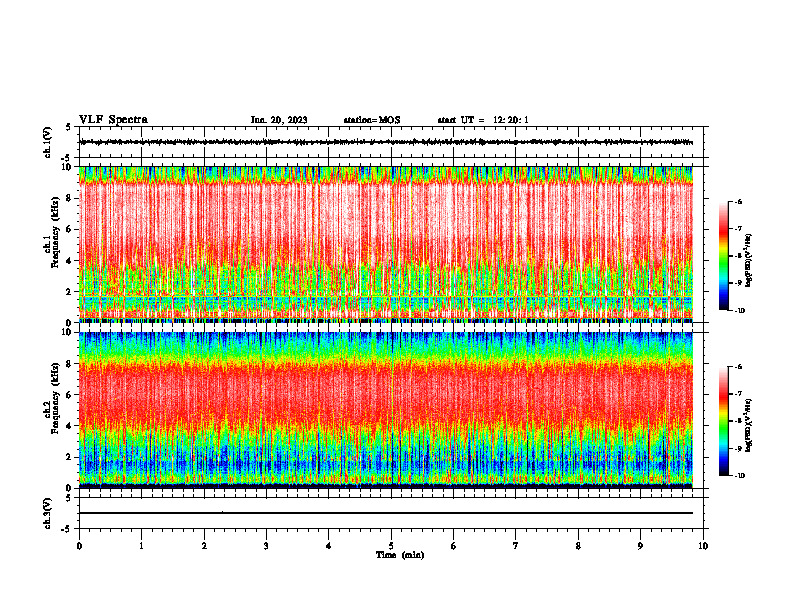Image resolution: width=792 pixels, height=612 pixels.
Task: Click the 3 minute tick on time axis
Action: [x=266, y=546]
